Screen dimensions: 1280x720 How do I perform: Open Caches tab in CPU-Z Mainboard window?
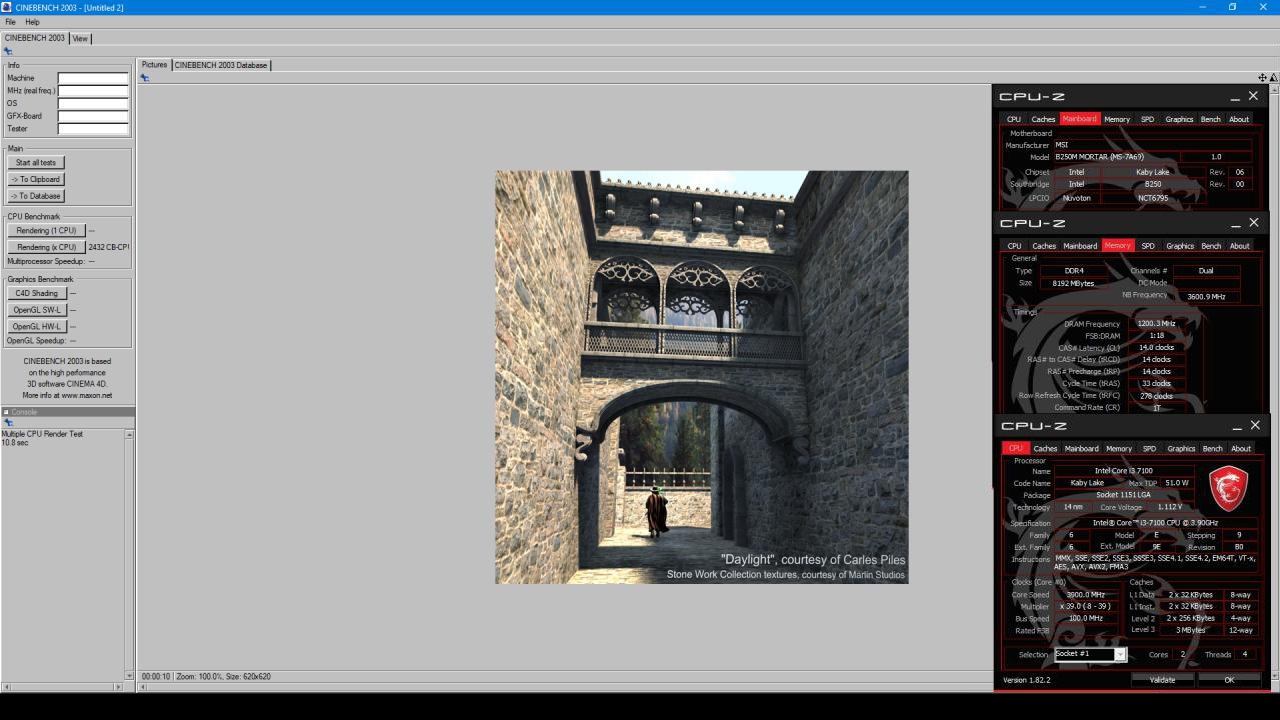point(1043,119)
